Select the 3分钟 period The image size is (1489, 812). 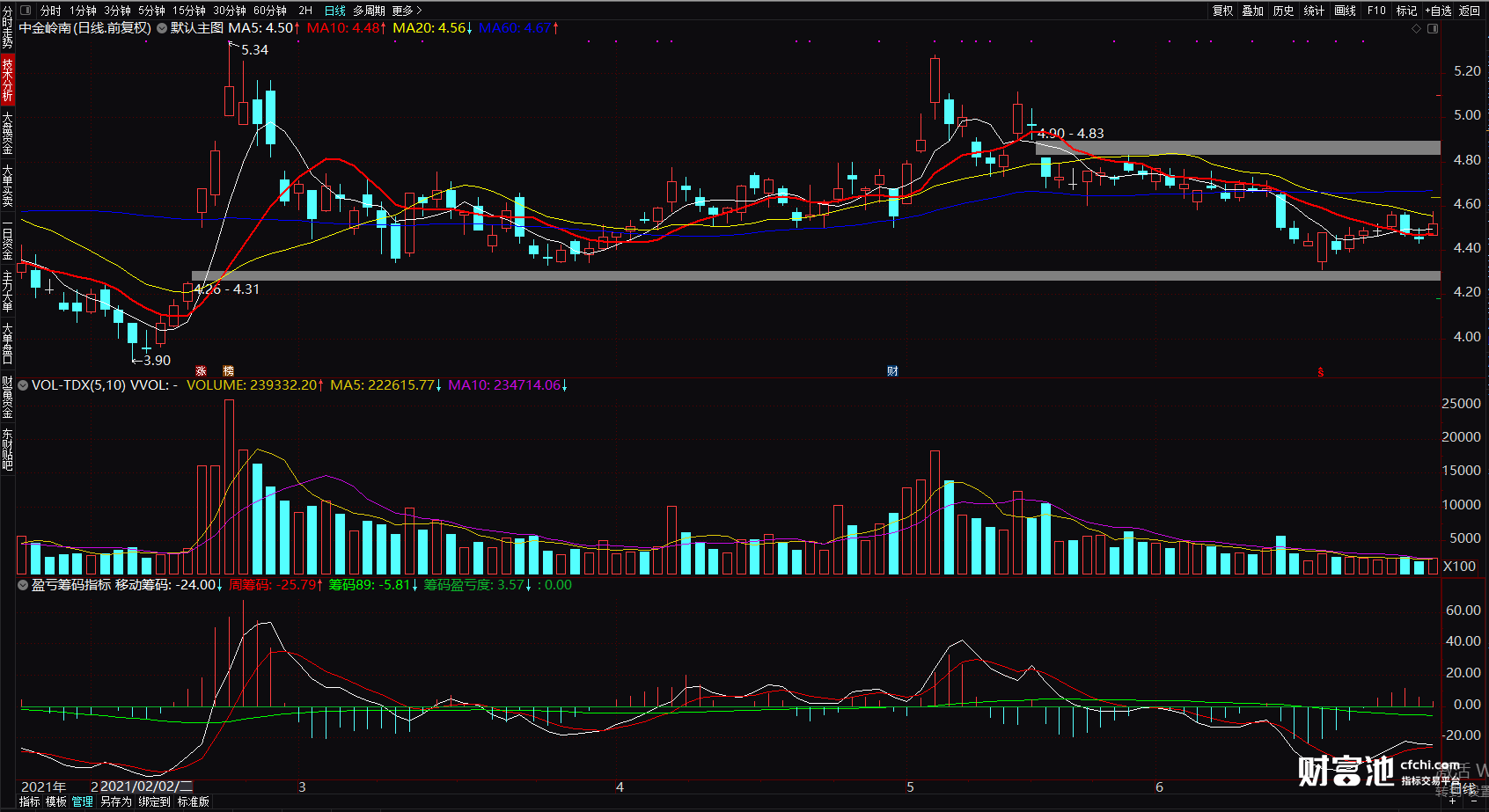pos(117,11)
